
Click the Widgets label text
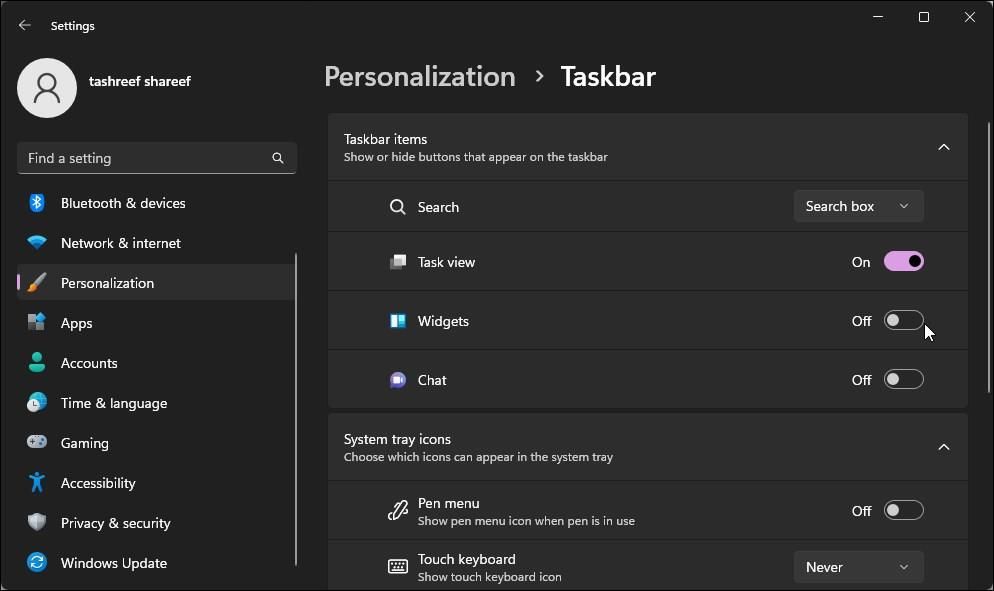tap(443, 321)
